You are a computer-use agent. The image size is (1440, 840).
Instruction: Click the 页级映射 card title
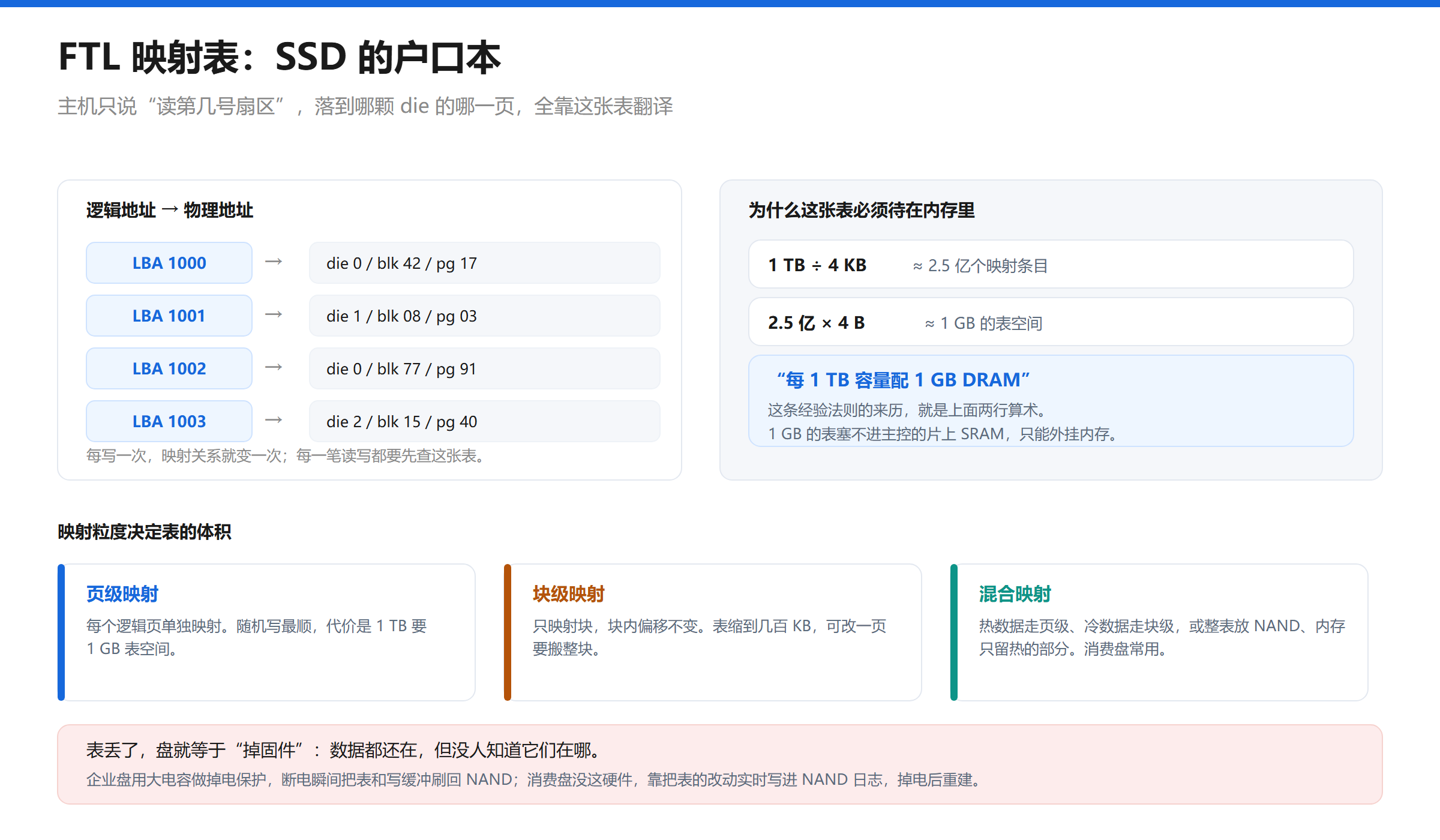pos(122,594)
